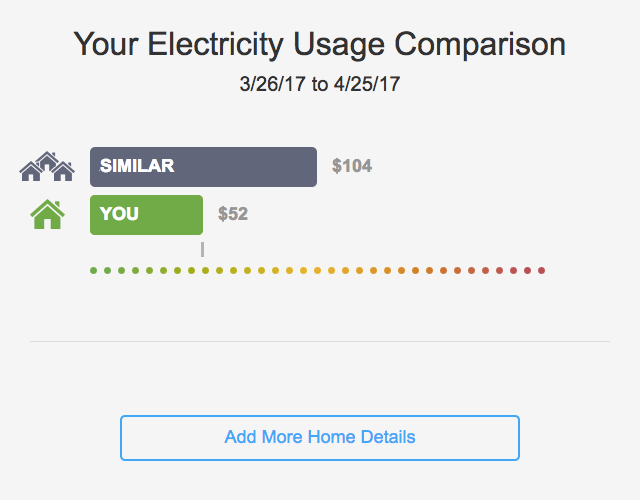The image size is (640, 500).
Task: Click the YOU text inside green bar
Action: click(119, 214)
